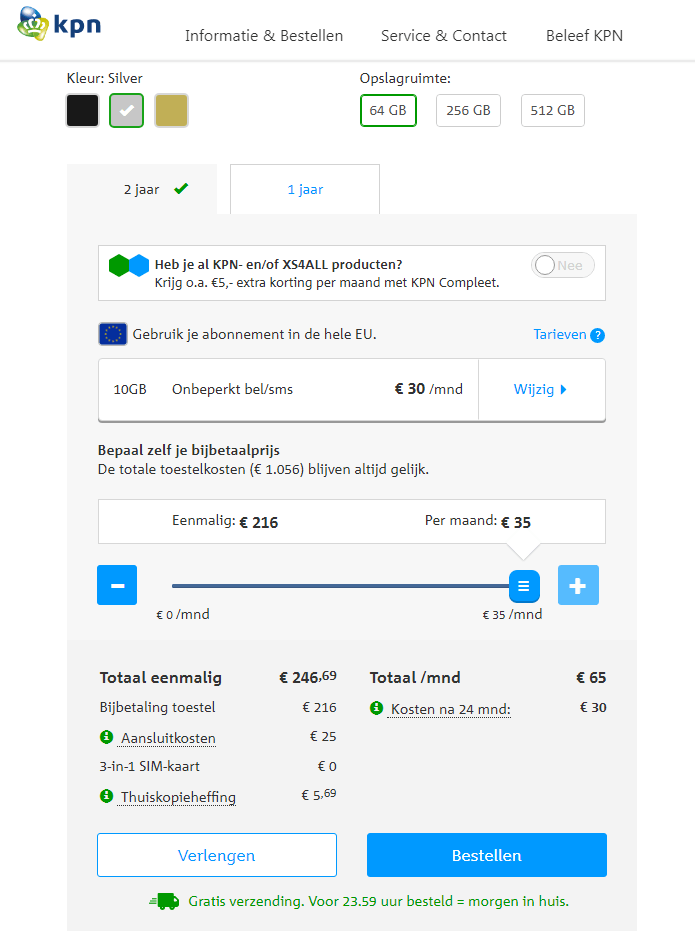Open the Aansluitkosten info link

168,738
